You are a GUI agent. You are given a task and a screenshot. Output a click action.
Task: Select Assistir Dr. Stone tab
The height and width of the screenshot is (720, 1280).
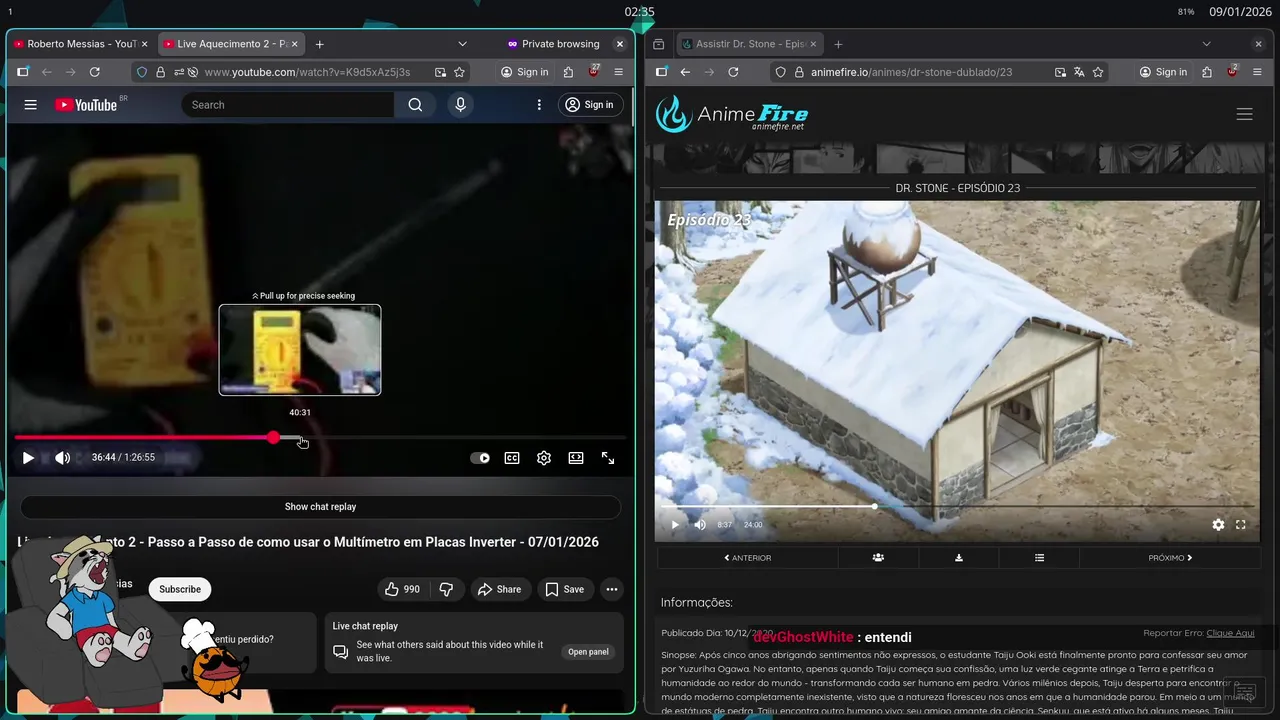point(749,44)
